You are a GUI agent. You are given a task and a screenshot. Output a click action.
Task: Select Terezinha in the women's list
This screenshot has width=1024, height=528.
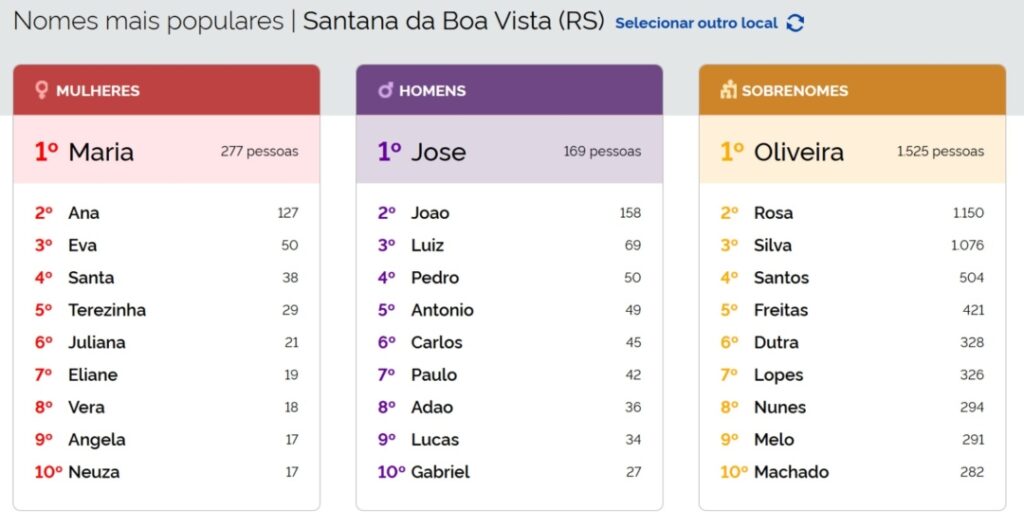click(107, 310)
